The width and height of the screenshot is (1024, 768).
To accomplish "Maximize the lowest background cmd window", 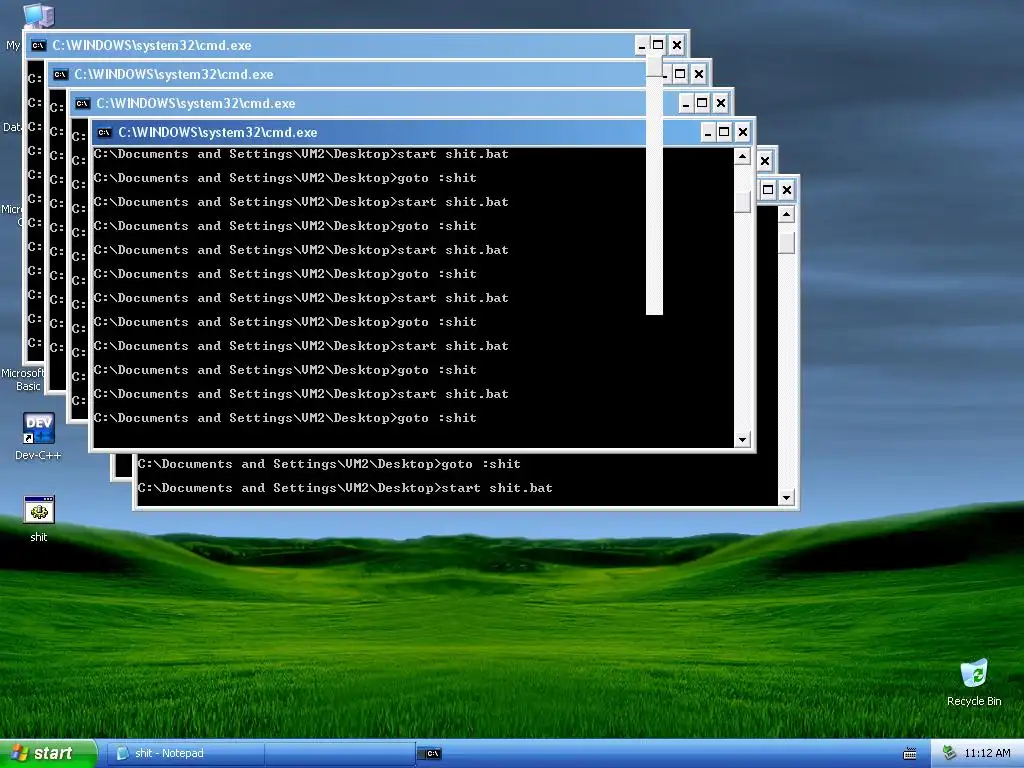I will (x=768, y=190).
